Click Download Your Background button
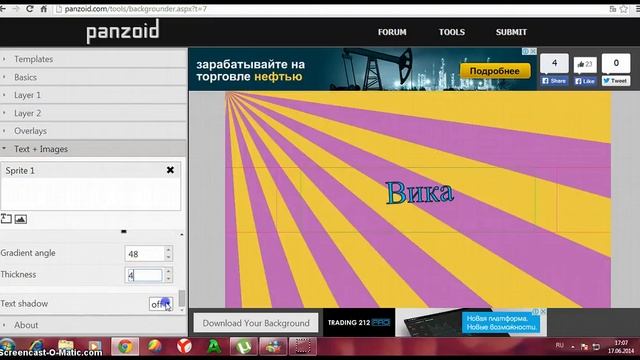640x360 pixels. pyautogui.click(x=256, y=323)
